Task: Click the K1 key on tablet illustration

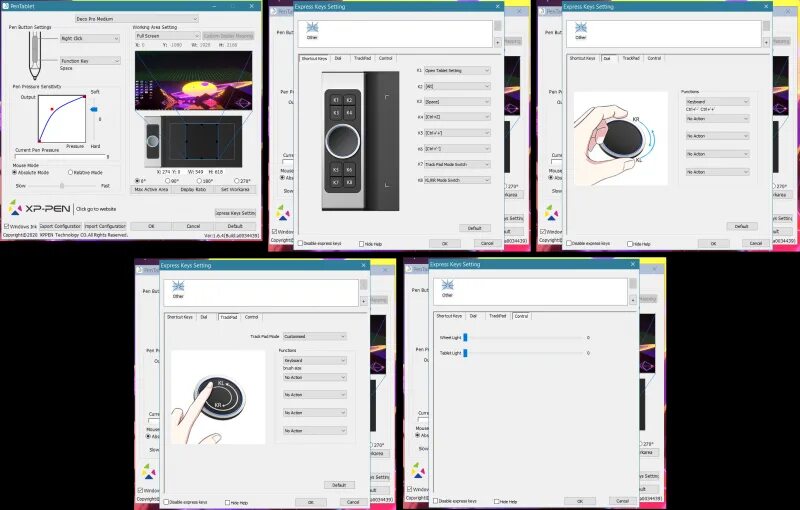Action: pyautogui.click(x=336, y=100)
